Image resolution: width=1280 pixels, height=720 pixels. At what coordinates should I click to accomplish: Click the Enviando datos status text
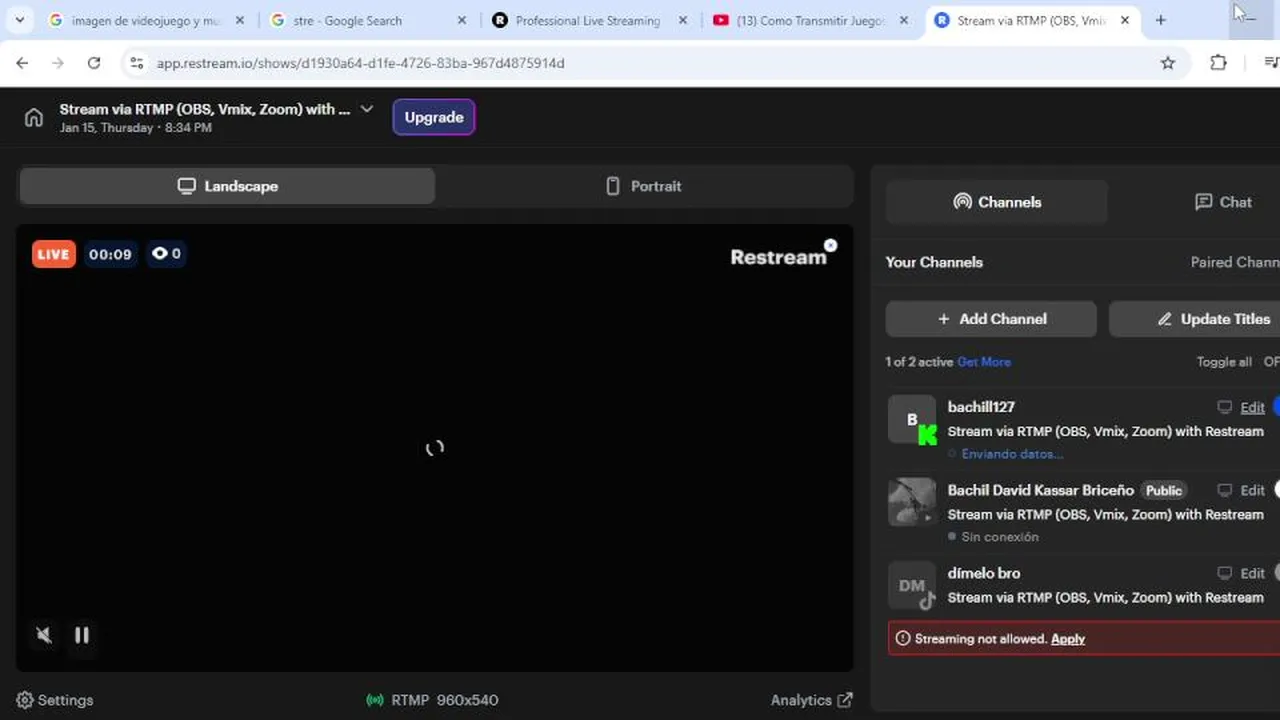[1012, 454]
